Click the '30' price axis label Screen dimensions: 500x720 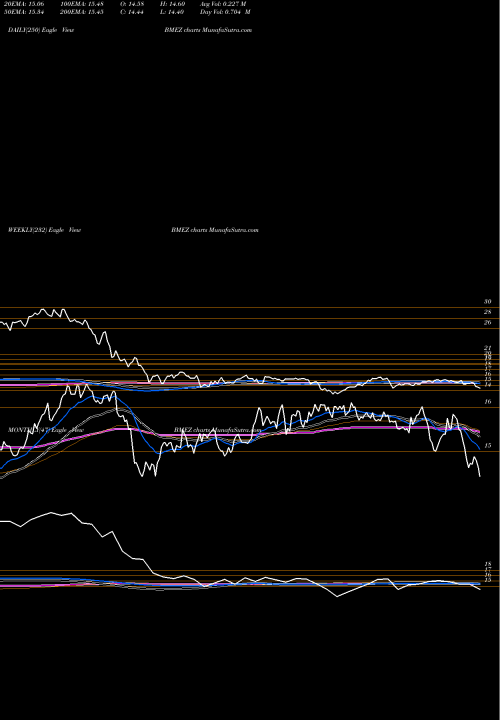click(488, 302)
